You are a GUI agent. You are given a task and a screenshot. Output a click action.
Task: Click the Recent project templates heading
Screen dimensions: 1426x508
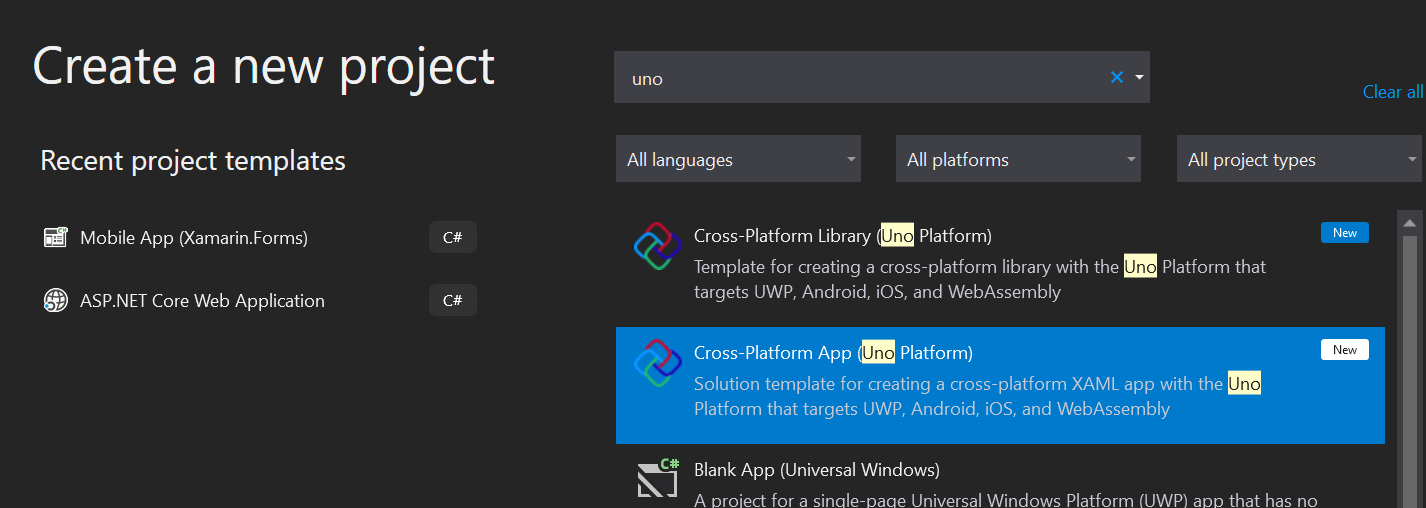(x=193, y=160)
